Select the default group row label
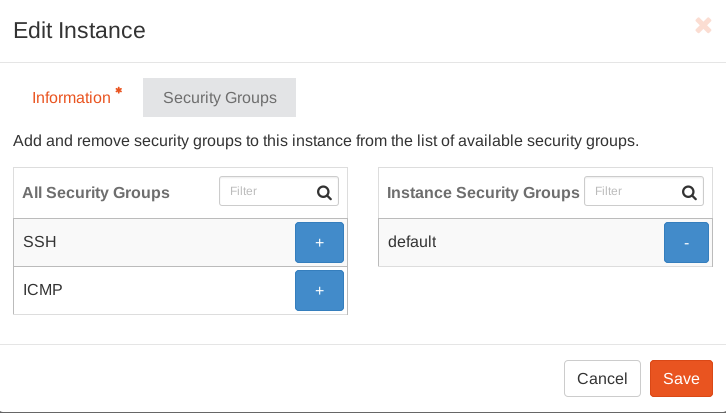The width and height of the screenshot is (726, 413). [411, 242]
